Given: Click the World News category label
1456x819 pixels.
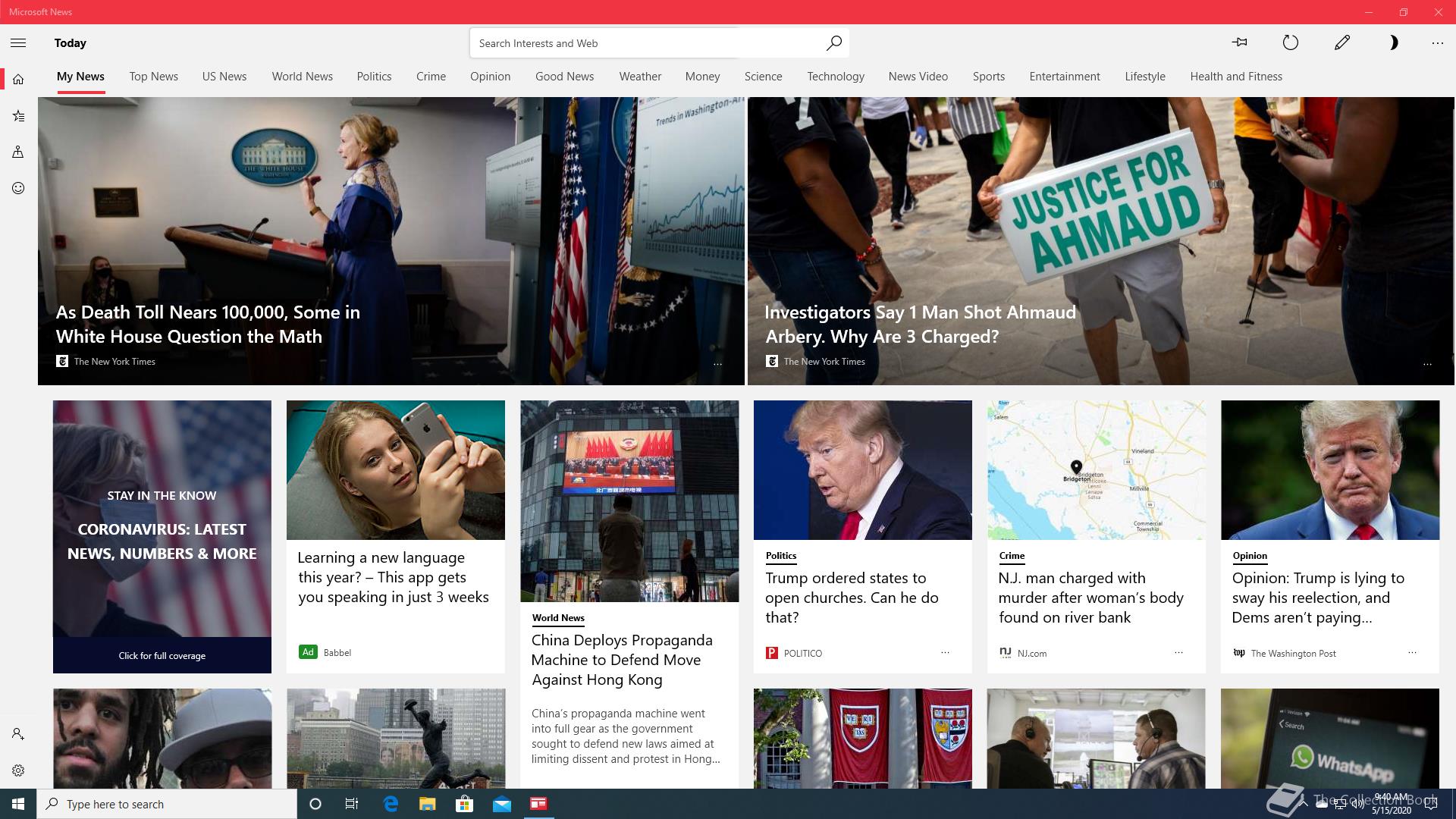Looking at the screenshot, I should pyautogui.click(x=558, y=618).
